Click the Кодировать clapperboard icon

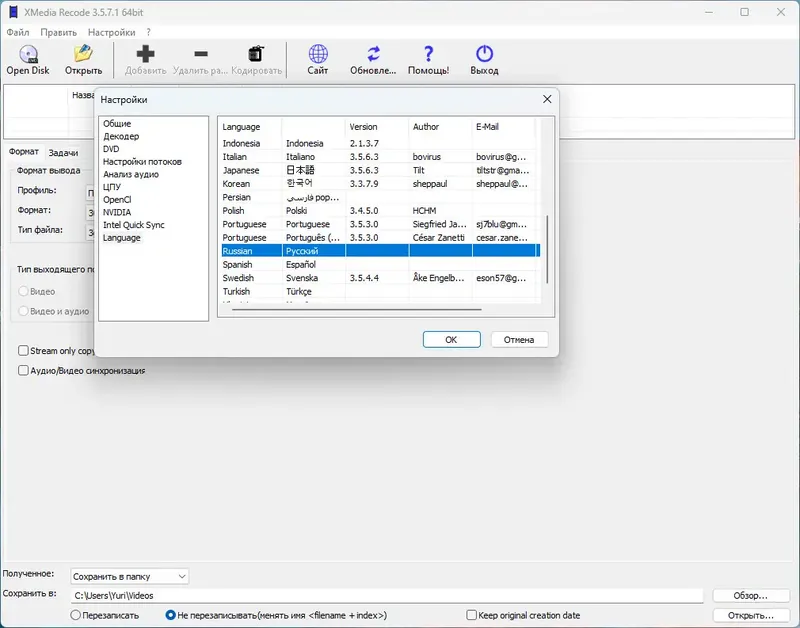[x=256, y=54]
